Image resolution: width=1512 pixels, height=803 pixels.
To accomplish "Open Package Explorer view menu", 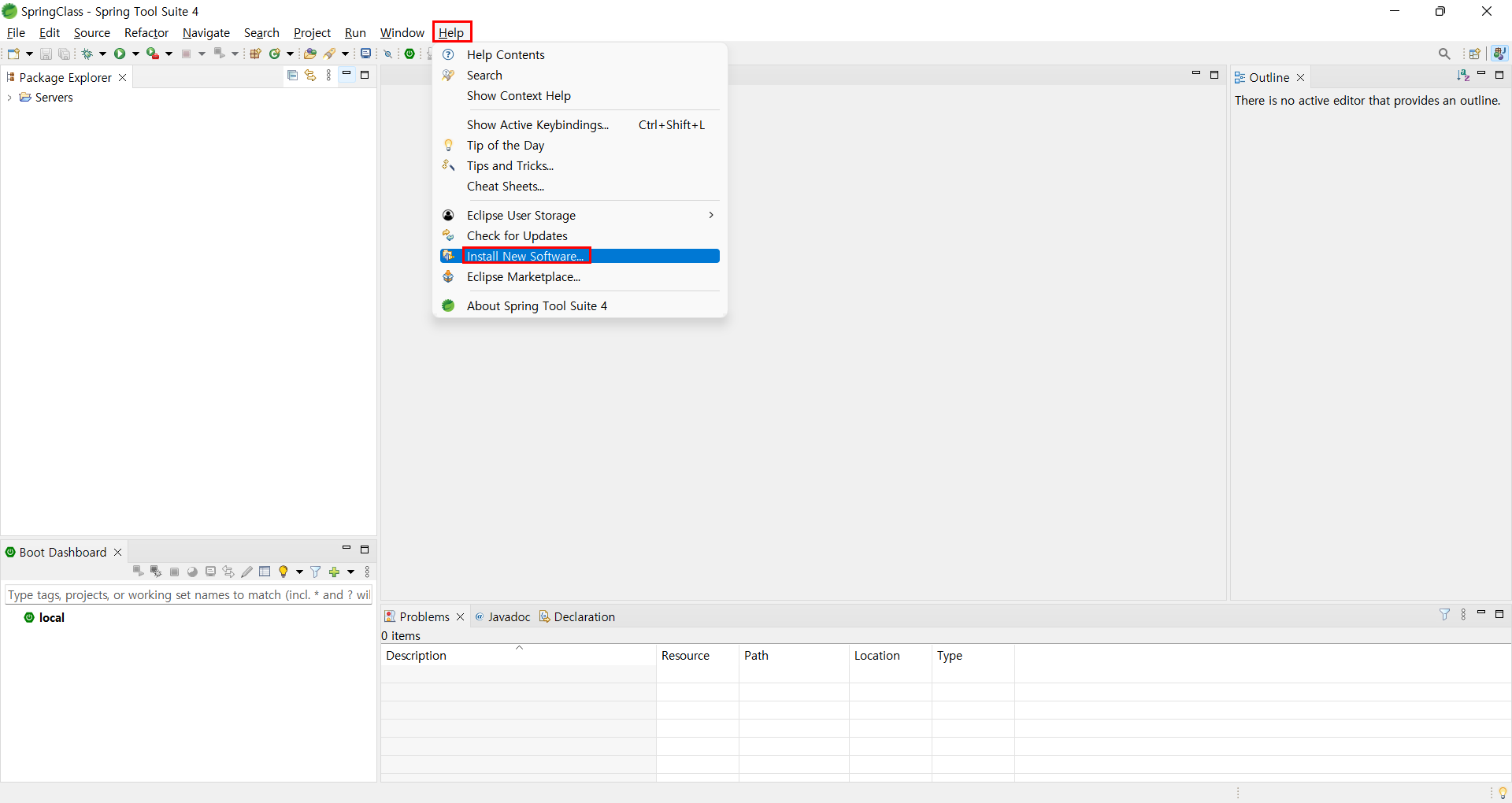I will [x=329, y=76].
